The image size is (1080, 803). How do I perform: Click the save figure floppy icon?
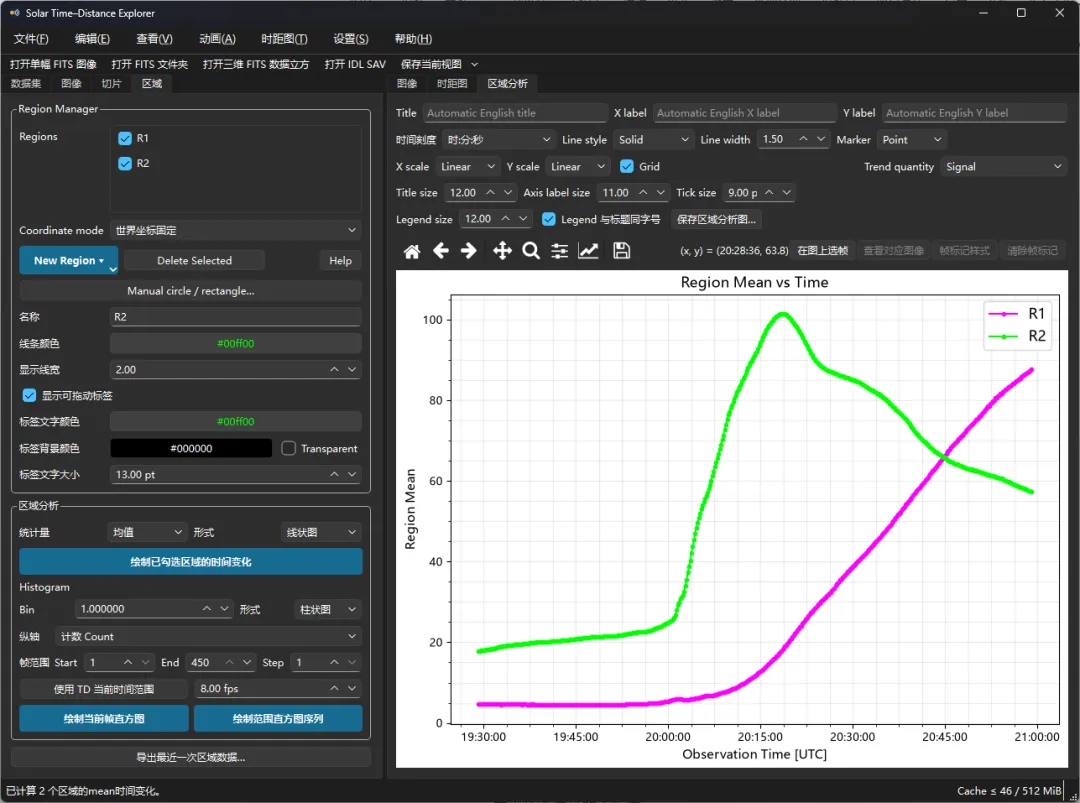[621, 251]
